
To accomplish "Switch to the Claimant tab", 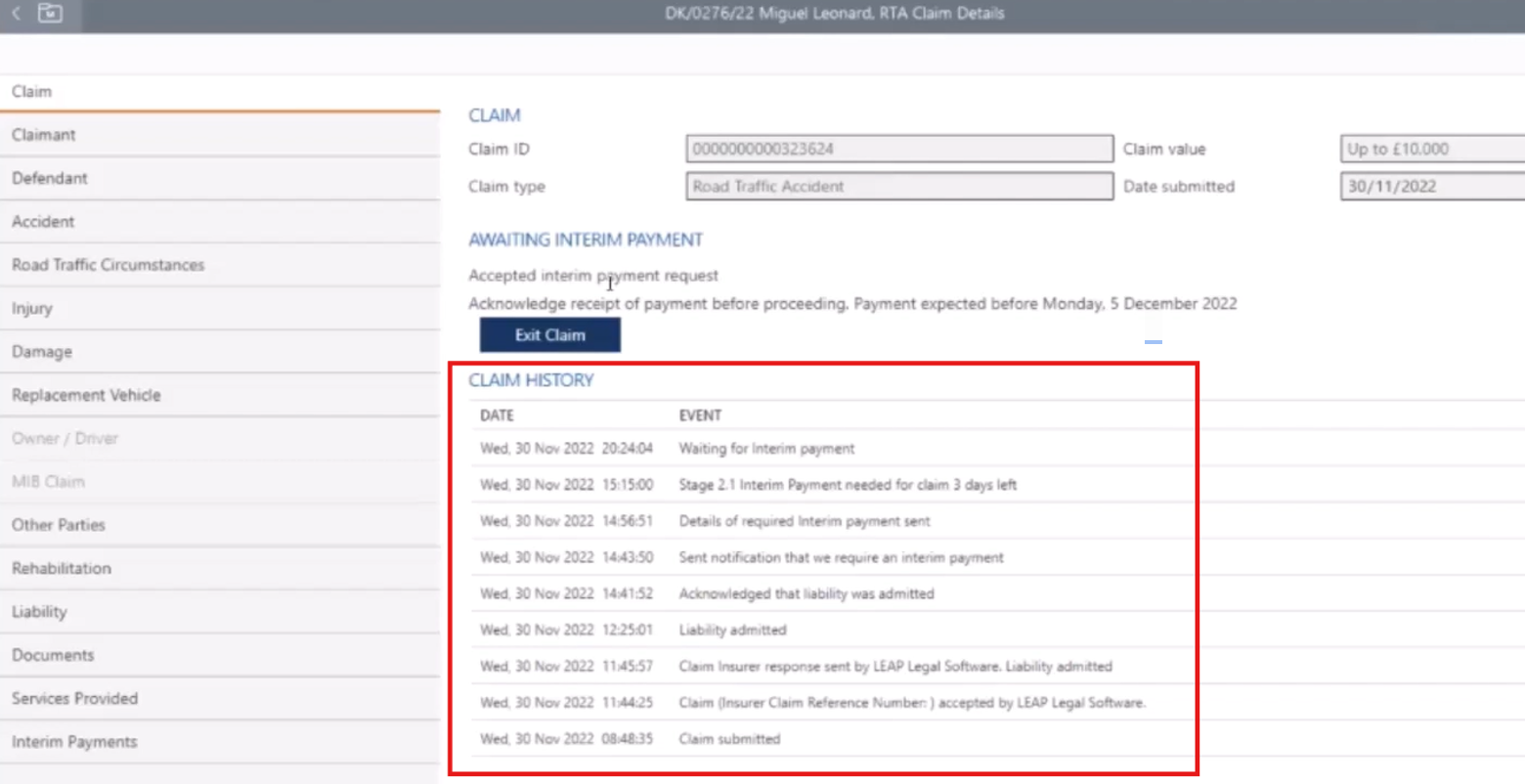I will (x=44, y=135).
